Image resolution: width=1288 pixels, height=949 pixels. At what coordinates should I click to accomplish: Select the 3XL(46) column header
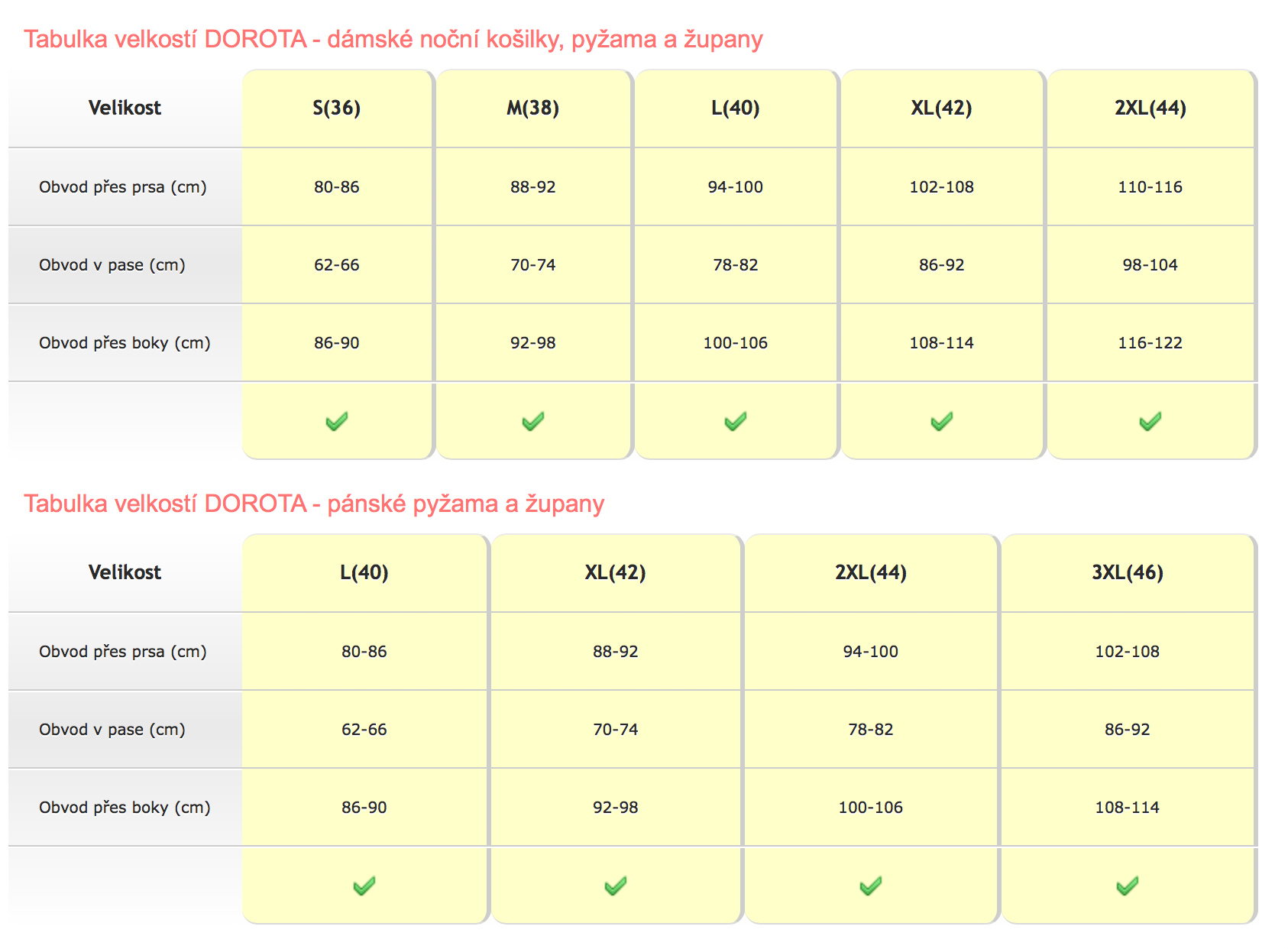(x=1128, y=572)
